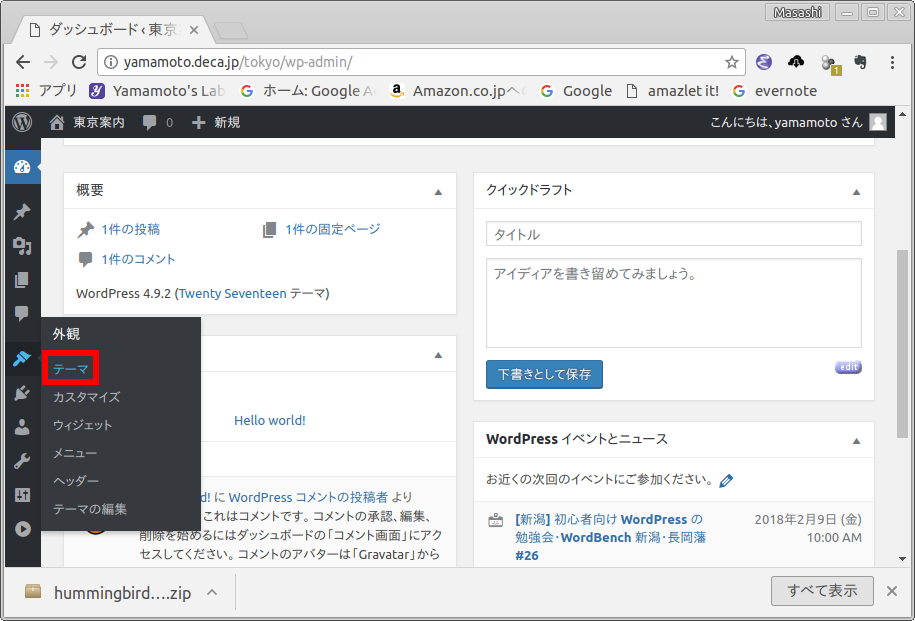Select ウィジェット in the 外観 submenu

[x=82, y=425]
